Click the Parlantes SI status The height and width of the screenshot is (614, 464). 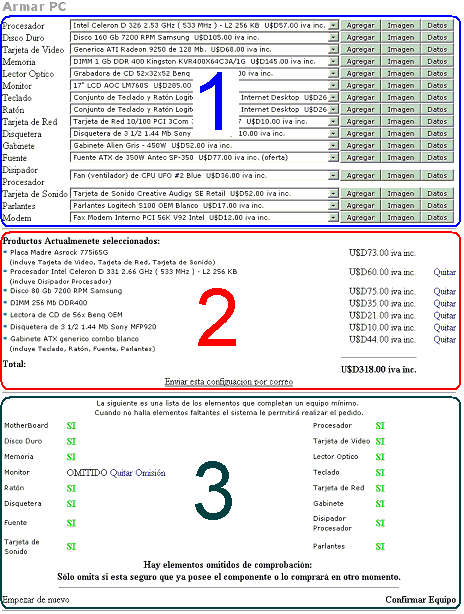[380, 547]
